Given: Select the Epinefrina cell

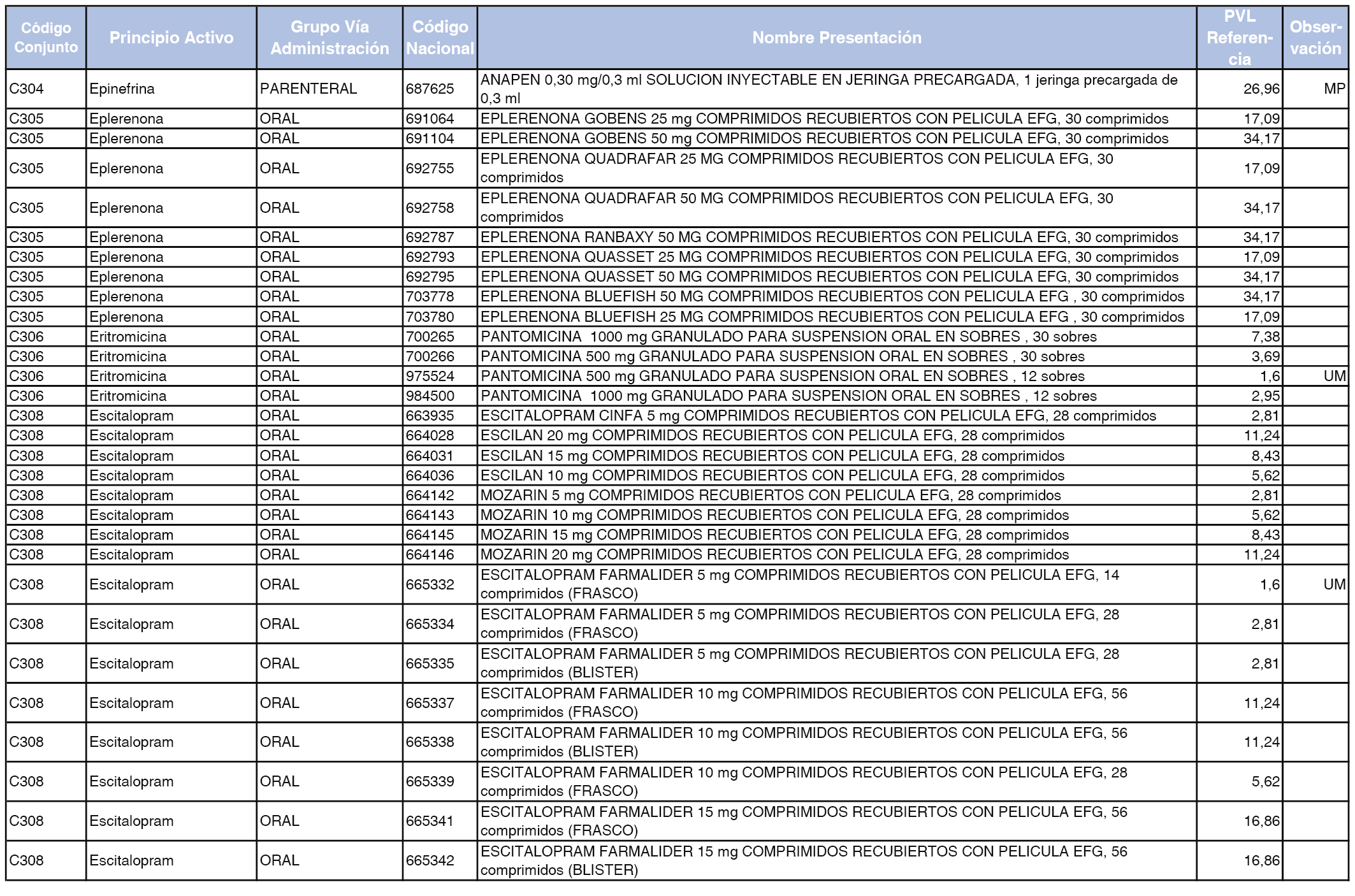Looking at the screenshot, I should (171, 89).
